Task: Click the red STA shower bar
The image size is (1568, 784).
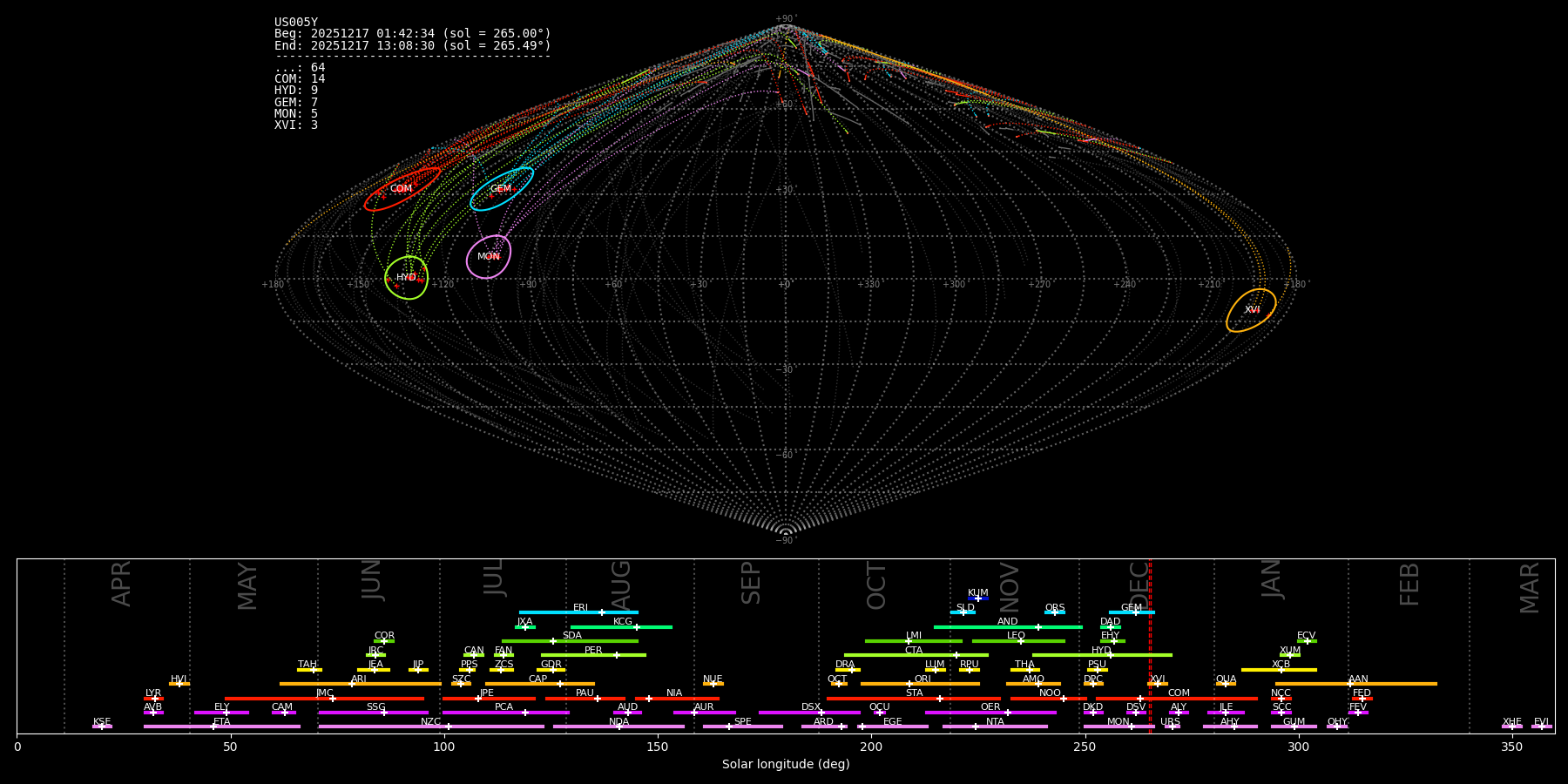Action: 913,699
